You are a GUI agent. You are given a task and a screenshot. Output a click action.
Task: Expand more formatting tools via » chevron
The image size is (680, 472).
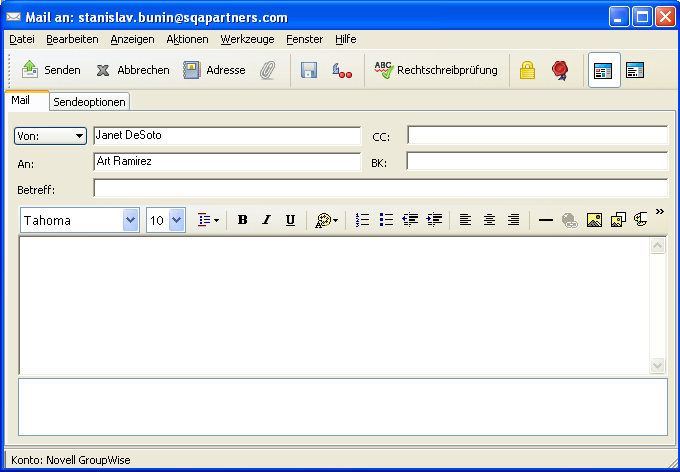coord(660,212)
